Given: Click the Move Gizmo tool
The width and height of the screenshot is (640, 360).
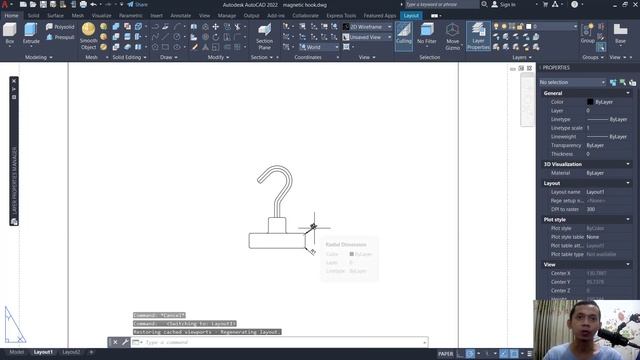Looking at the screenshot, I should click(452, 36).
